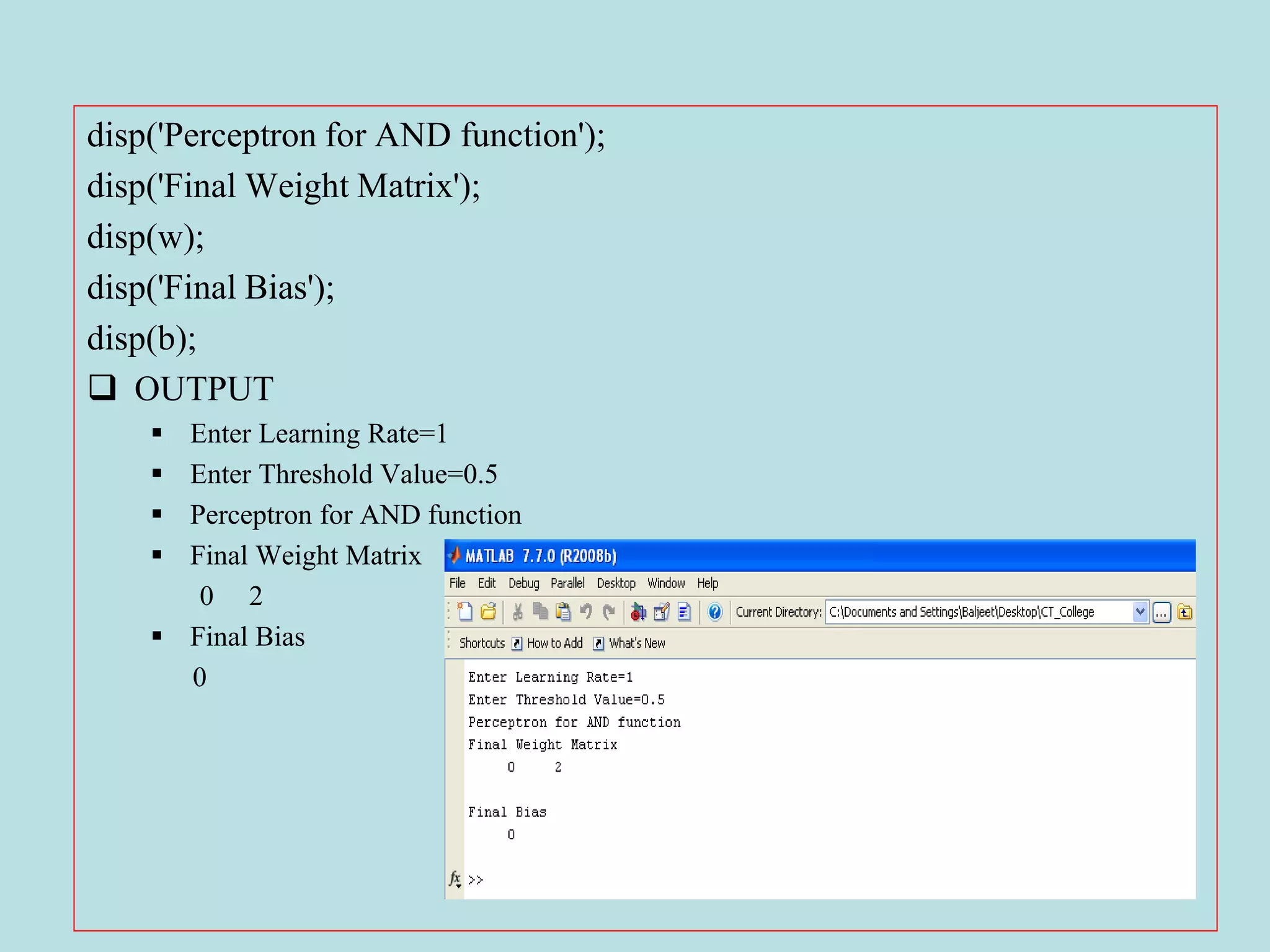Open the Debug menu

[x=524, y=583]
